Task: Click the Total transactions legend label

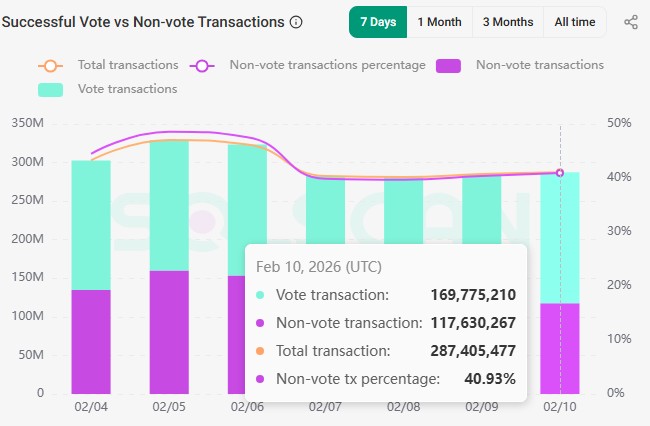Action: (x=128, y=65)
